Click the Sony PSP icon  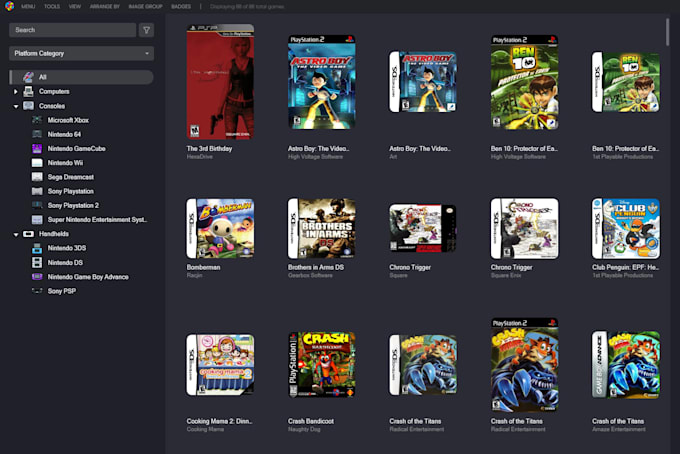pyautogui.click(x=37, y=291)
